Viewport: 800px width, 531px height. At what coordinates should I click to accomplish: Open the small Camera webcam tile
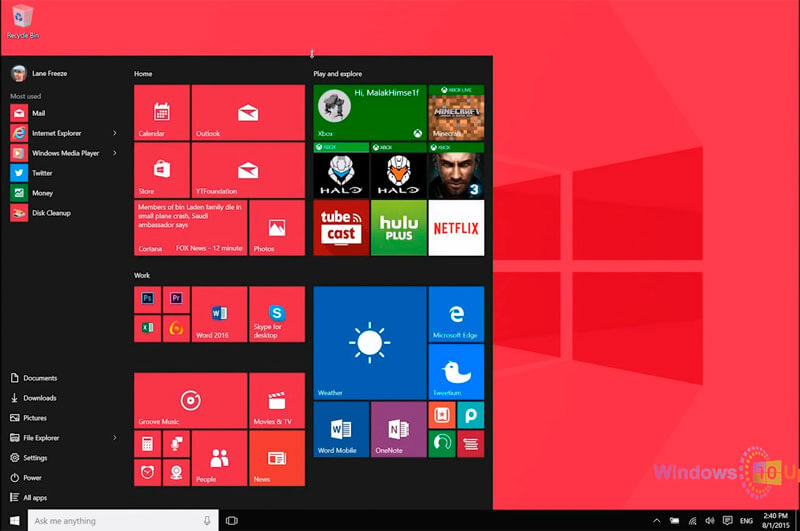(176, 472)
